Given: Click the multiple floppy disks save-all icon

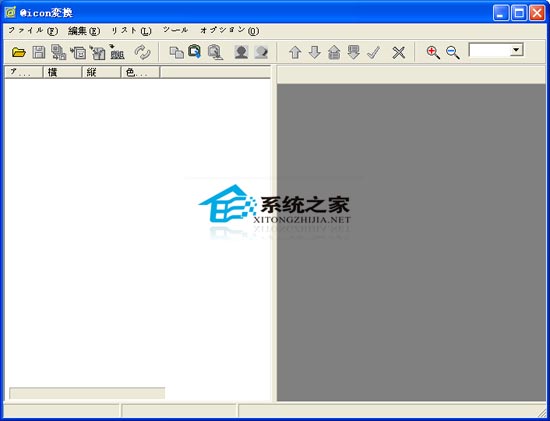Looking at the screenshot, I should click(x=59, y=52).
